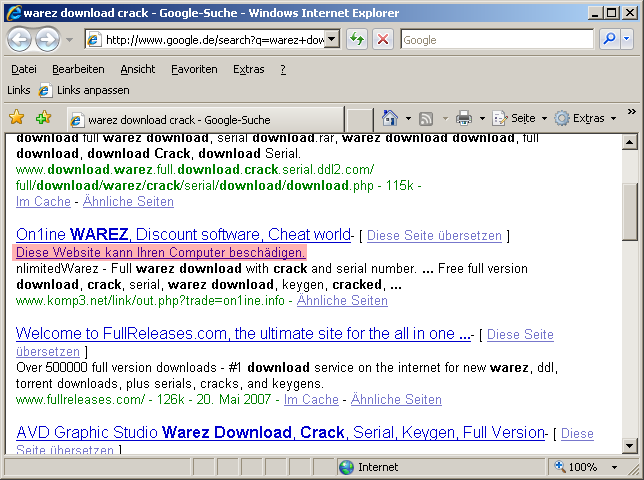Open Ähnliche Seiten next to komp3.net URL
The image size is (644, 480).
pos(342,301)
